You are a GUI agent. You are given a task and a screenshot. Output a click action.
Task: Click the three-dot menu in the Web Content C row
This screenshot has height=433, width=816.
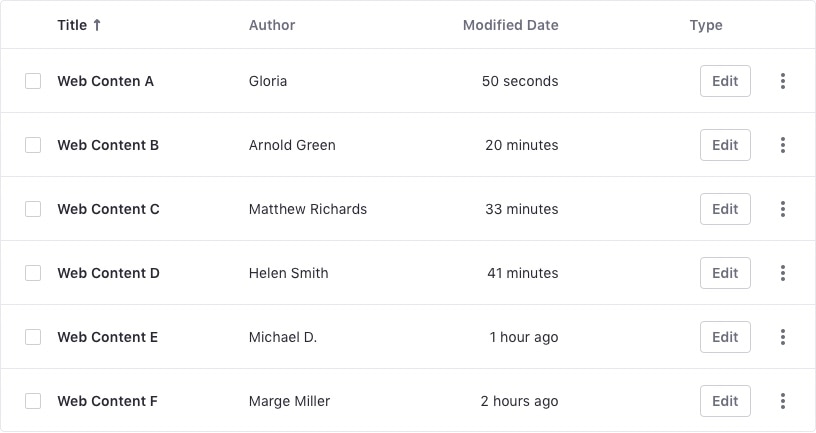[x=782, y=209]
